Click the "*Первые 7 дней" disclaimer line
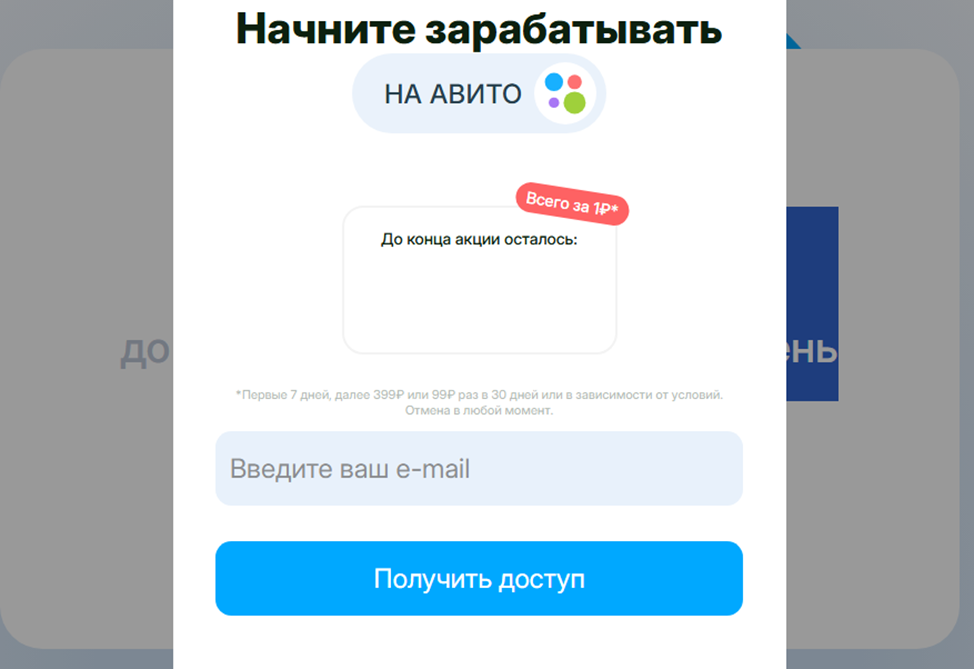 click(x=479, y=394)
